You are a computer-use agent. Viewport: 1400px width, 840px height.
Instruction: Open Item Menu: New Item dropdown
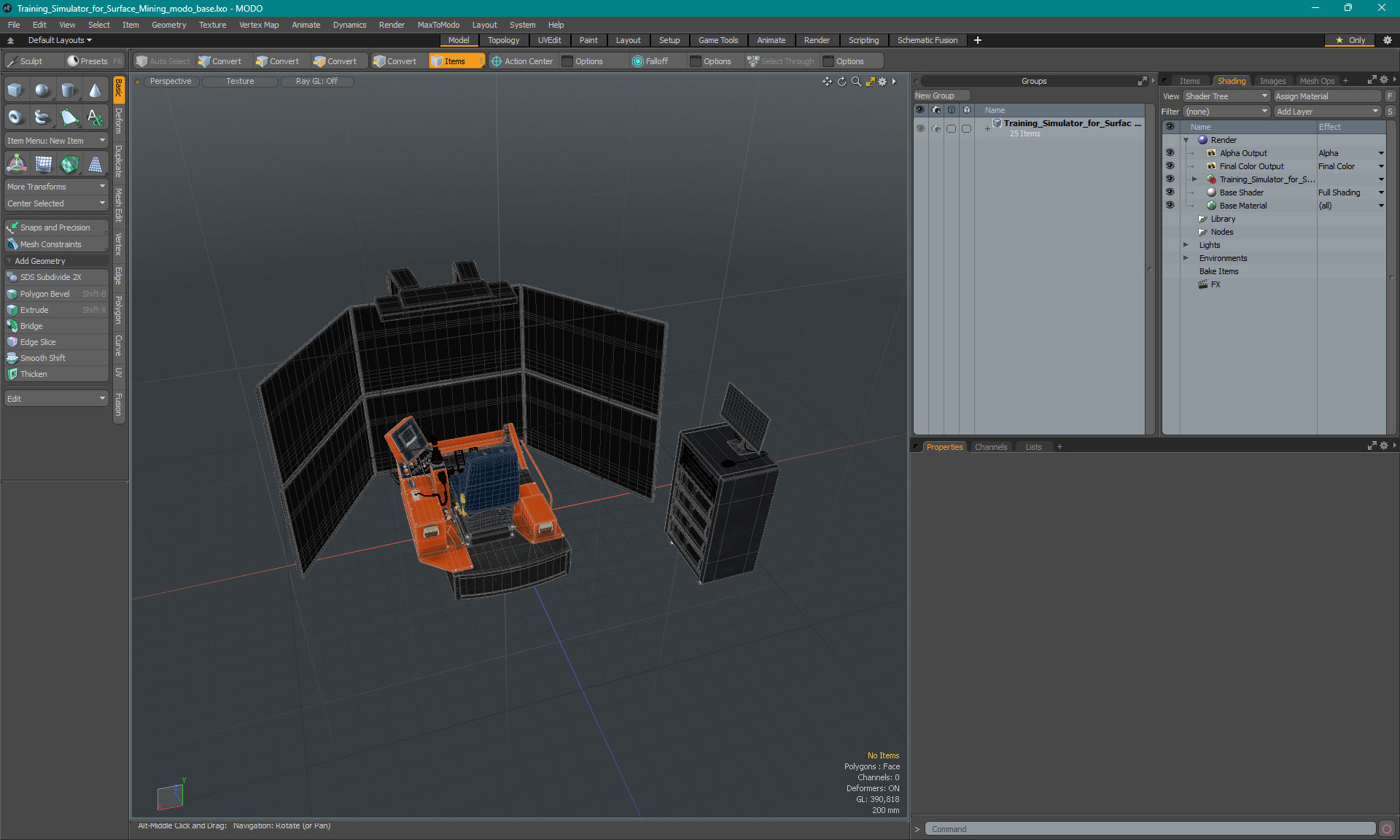(56, 141)
